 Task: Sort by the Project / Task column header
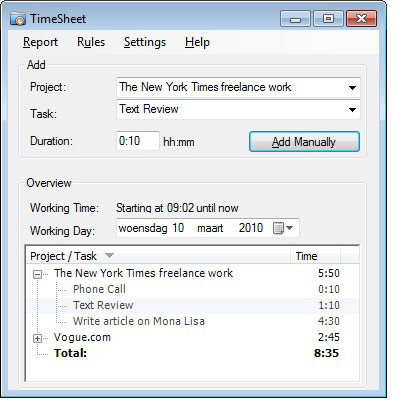coord(158,256)
